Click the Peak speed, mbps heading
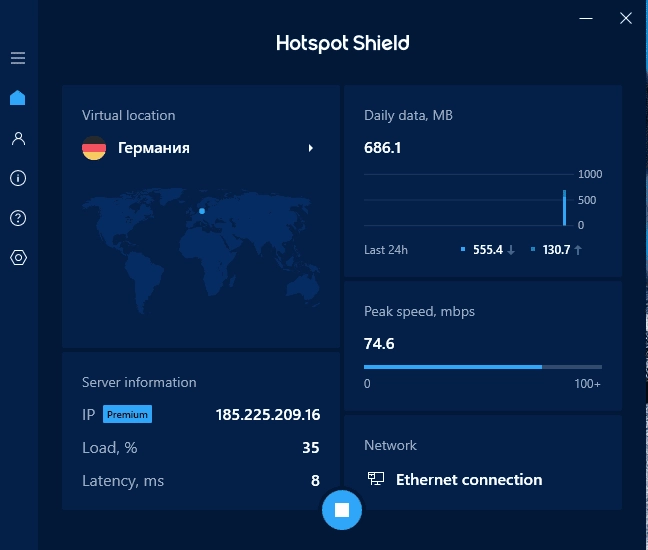The image size is (648, 550). [x=419, y=312]
